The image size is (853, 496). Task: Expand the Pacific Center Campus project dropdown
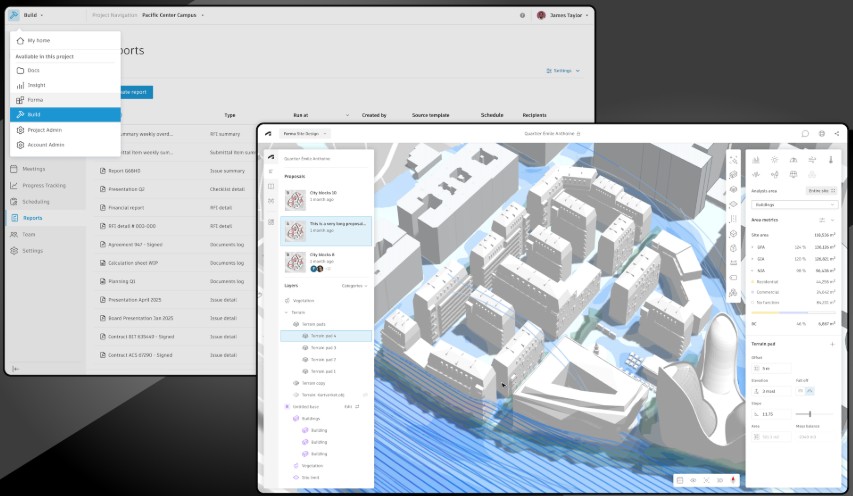tap(175, 15)
